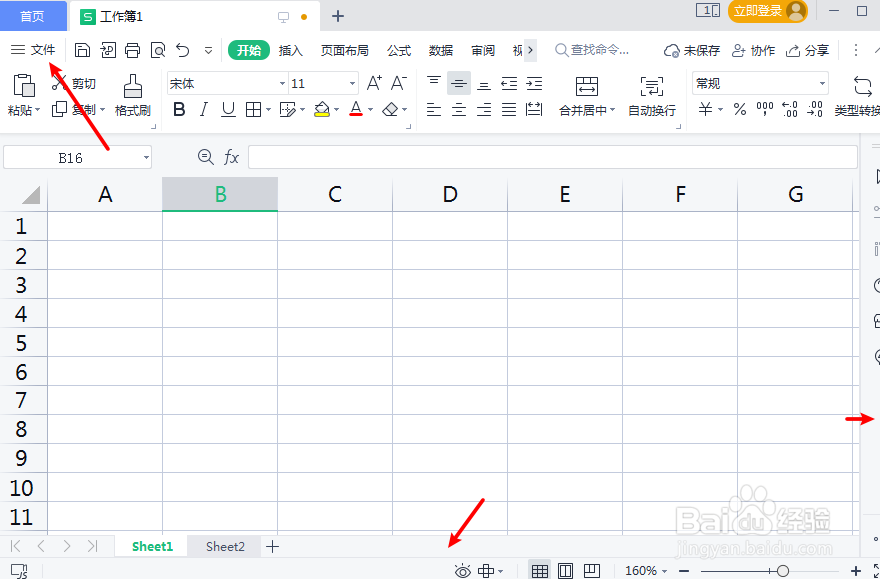Click the justify alignment icon
Screen dimensions: 880x579
coord(509,109)
